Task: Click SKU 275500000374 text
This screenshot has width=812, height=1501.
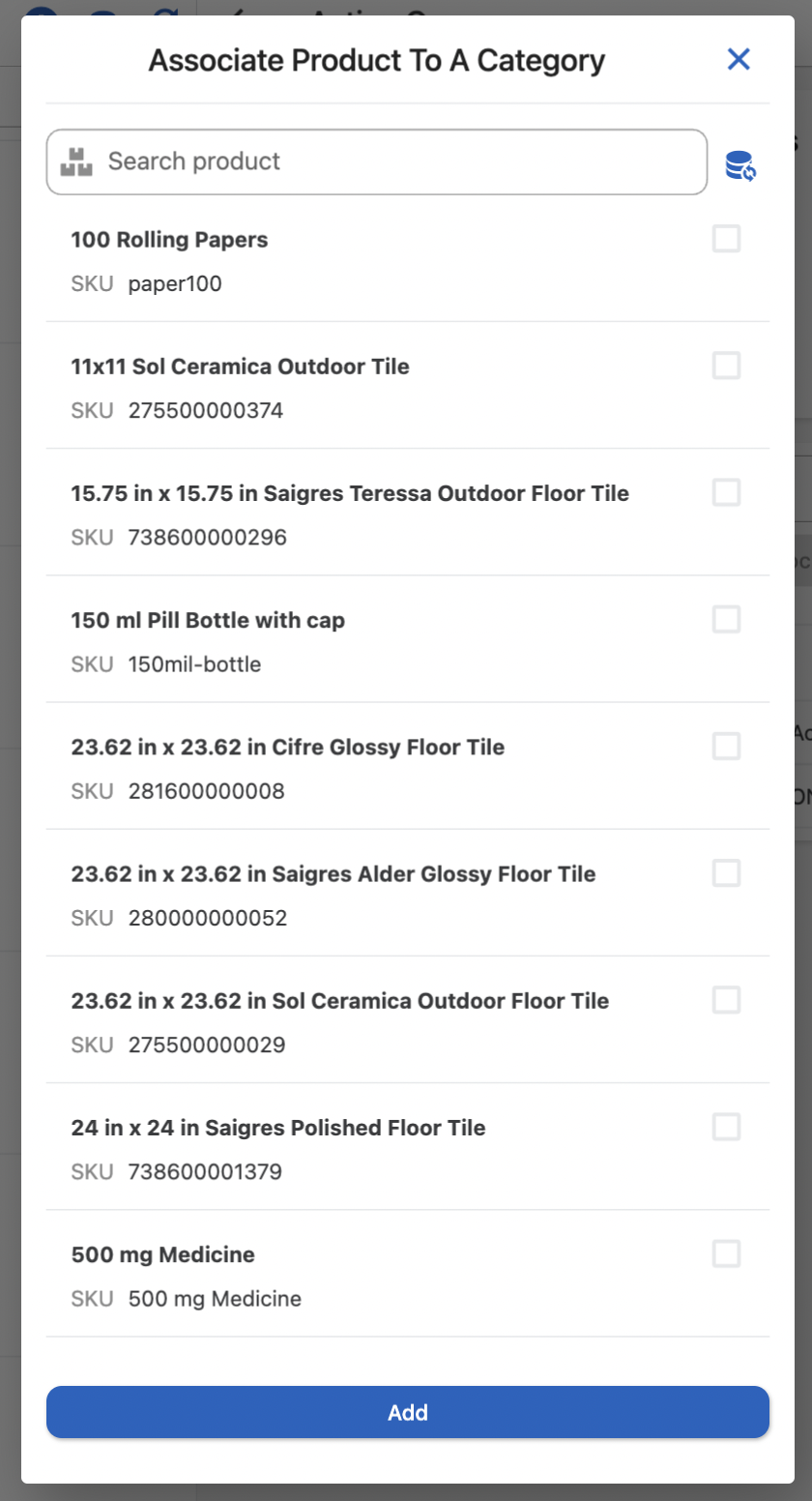Action: click(x=205, y=411)
